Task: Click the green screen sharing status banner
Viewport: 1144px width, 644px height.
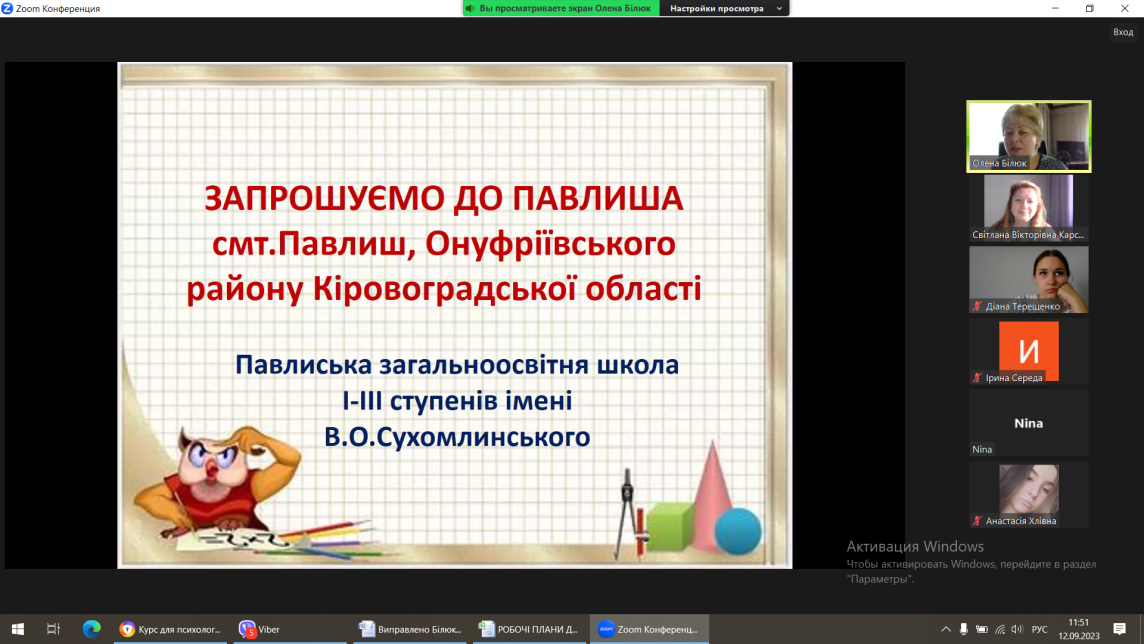Action: coord(561,8)
